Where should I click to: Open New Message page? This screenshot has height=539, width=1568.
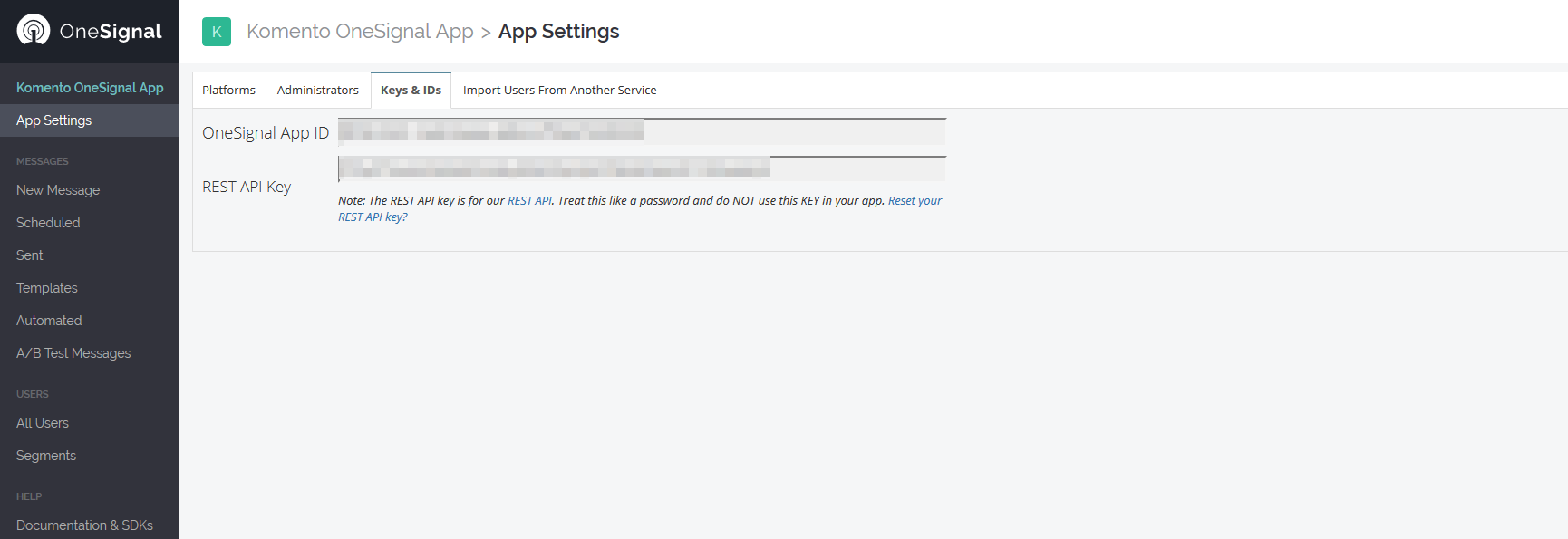coord(58,190)
